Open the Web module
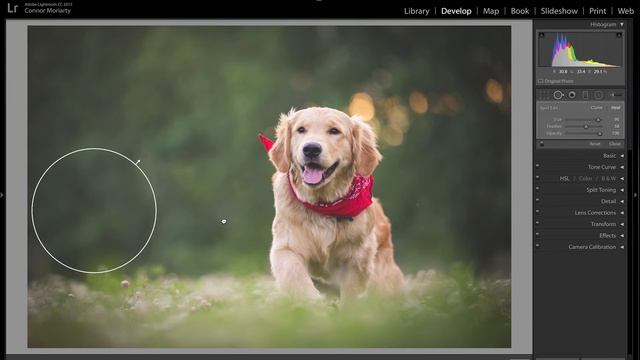640x360 pixels. pos(625,11)
